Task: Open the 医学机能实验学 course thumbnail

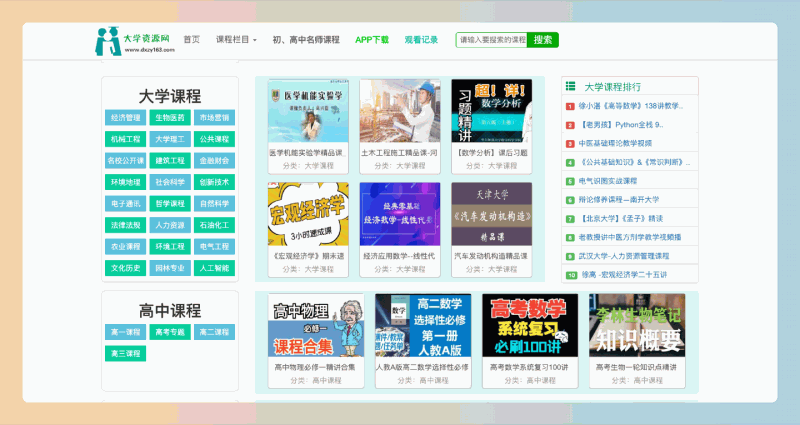Action: click(x=308, y=111)
